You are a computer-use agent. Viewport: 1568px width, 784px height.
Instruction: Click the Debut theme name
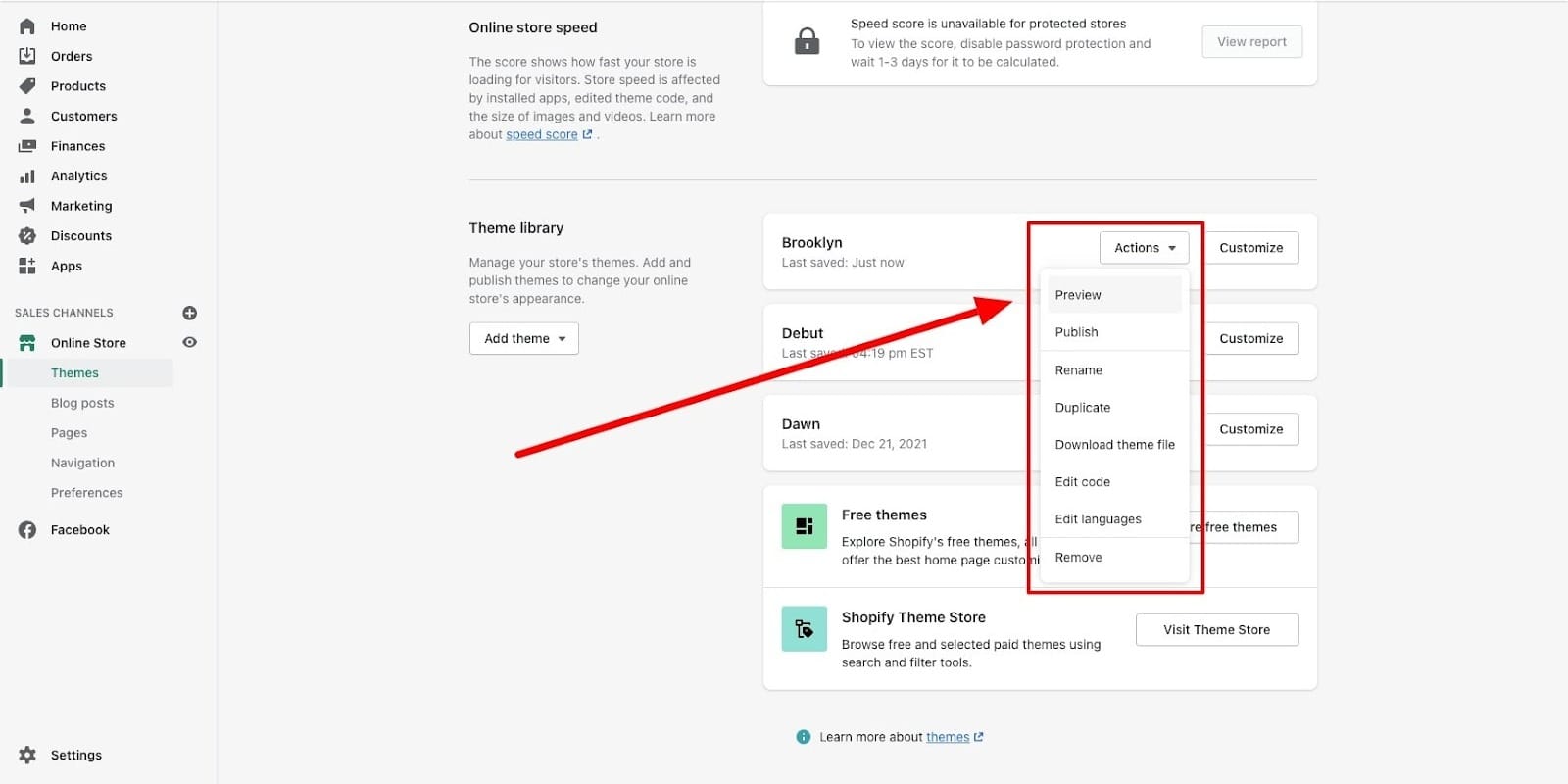(x=803, y=333)
